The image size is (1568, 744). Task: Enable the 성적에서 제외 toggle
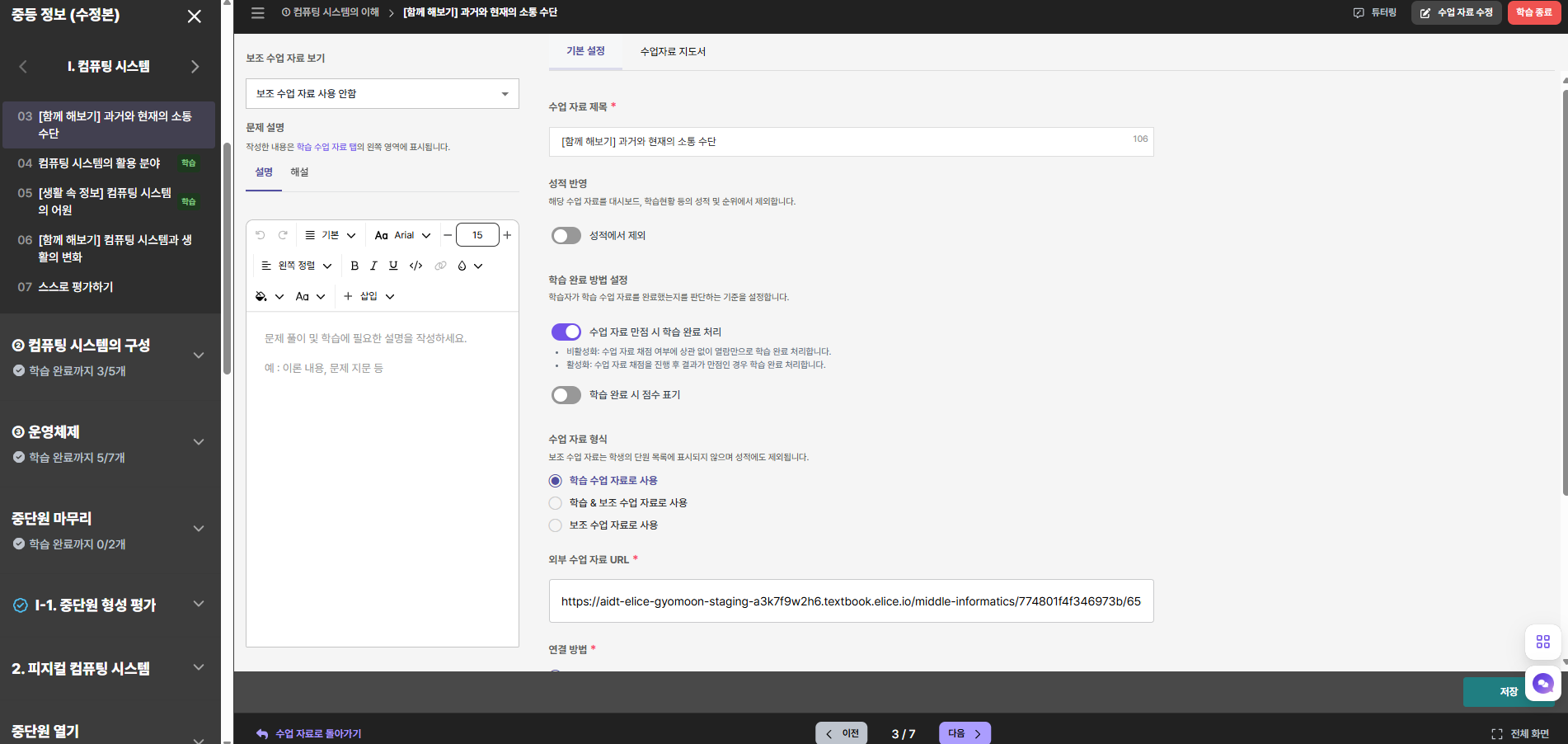click(566, 236)
